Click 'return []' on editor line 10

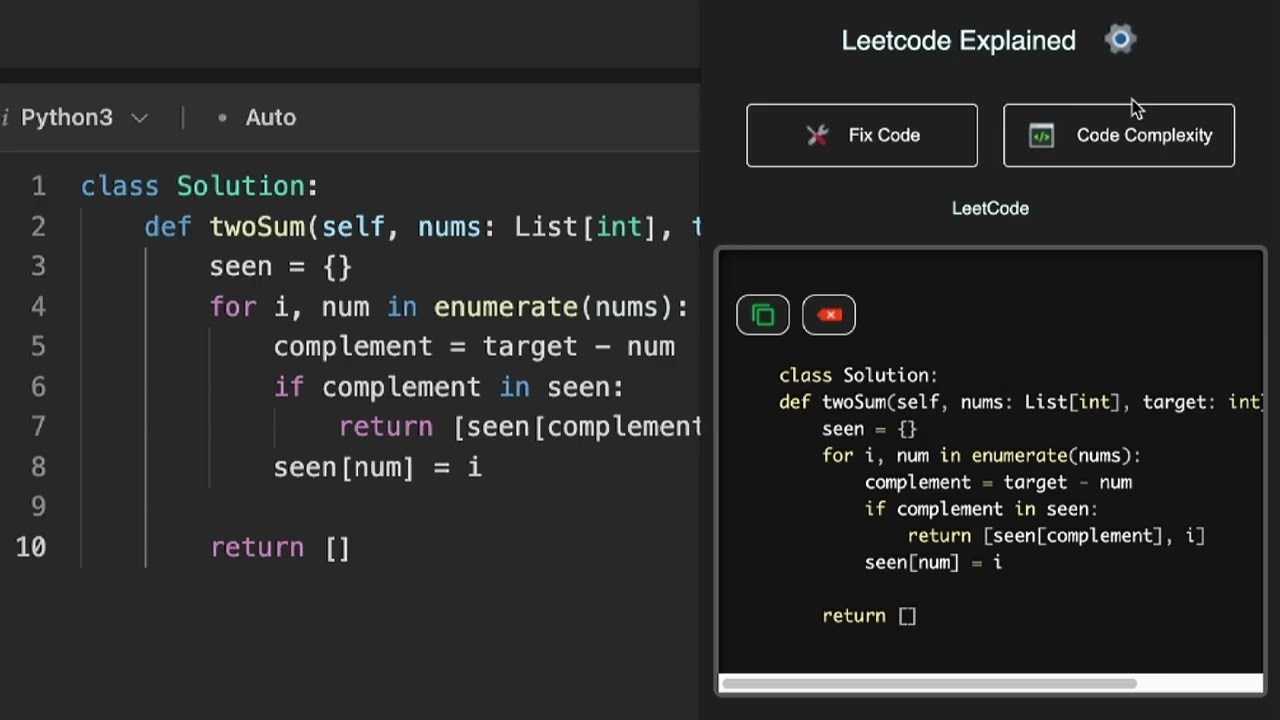[280, 548]
